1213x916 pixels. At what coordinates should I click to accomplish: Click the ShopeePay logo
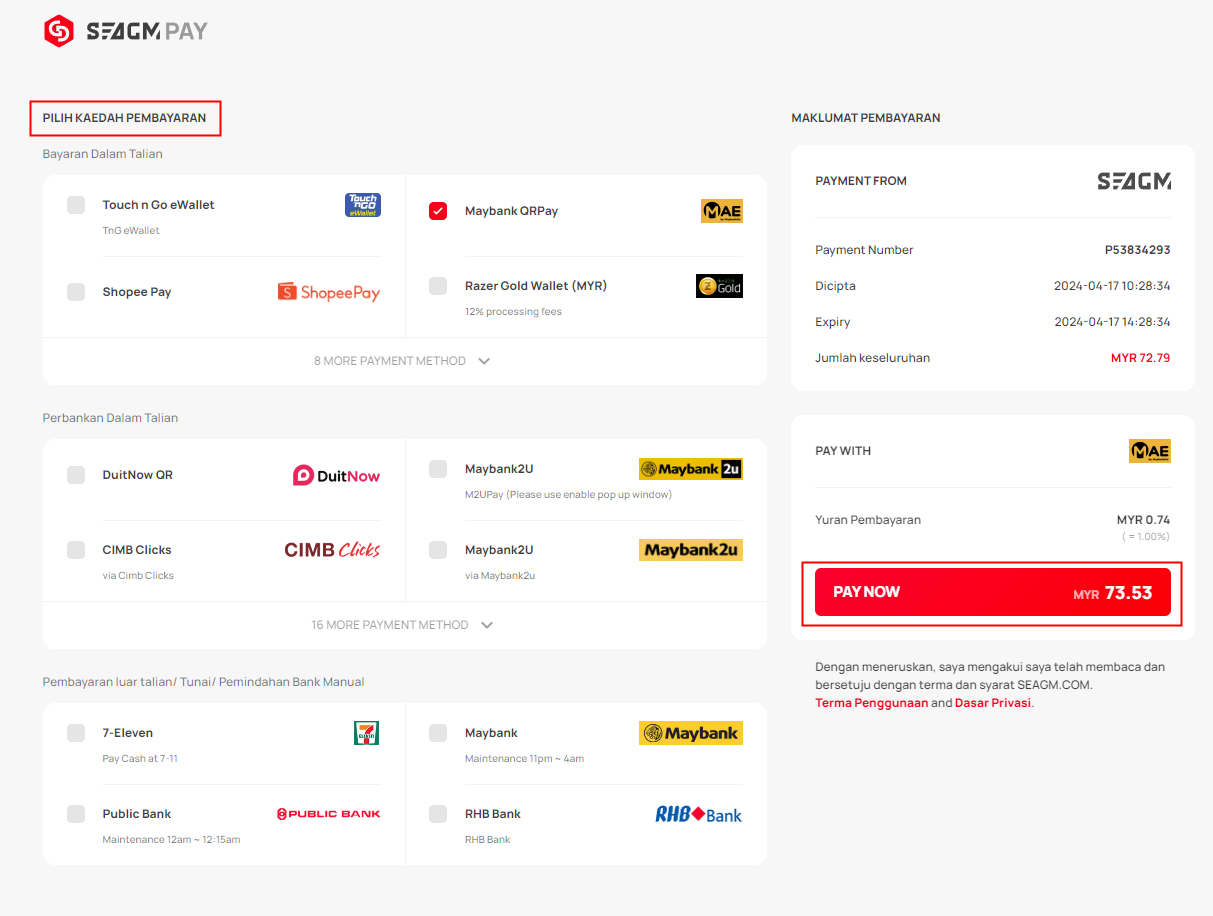tap(329, 292)
